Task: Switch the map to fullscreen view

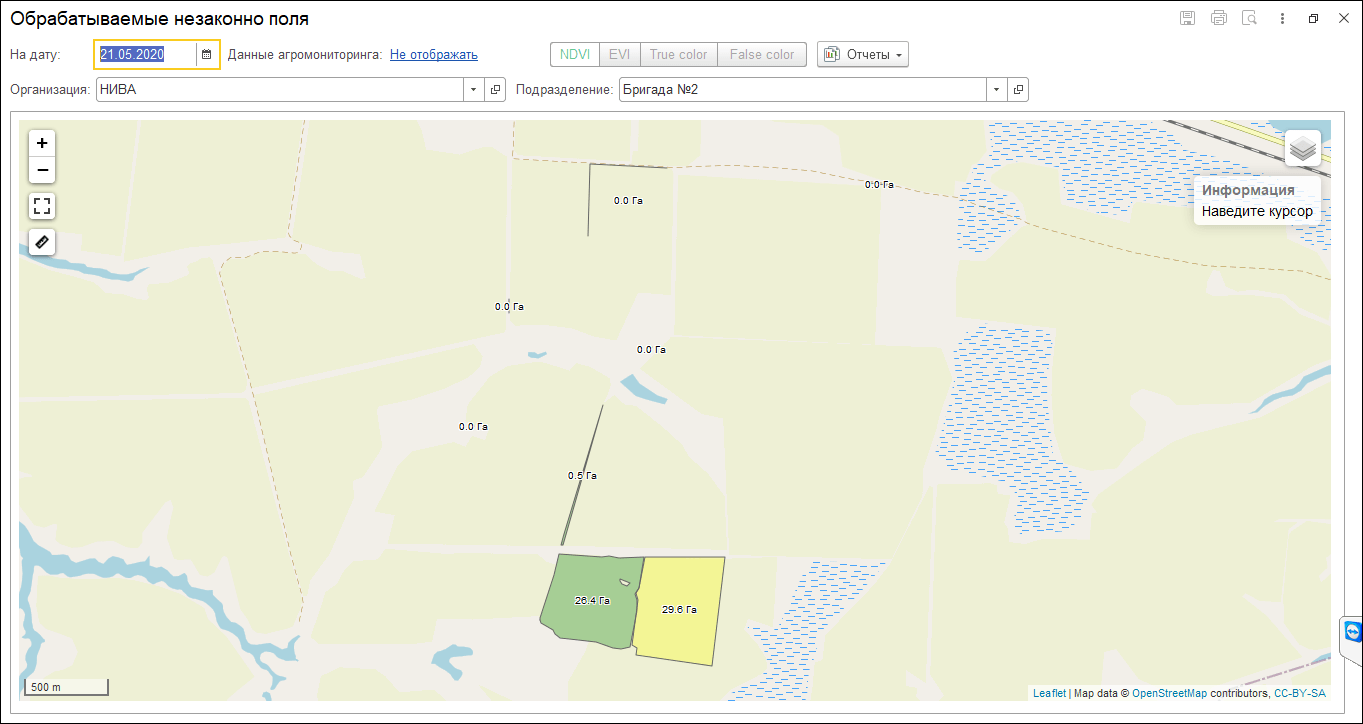Action: 42,207
